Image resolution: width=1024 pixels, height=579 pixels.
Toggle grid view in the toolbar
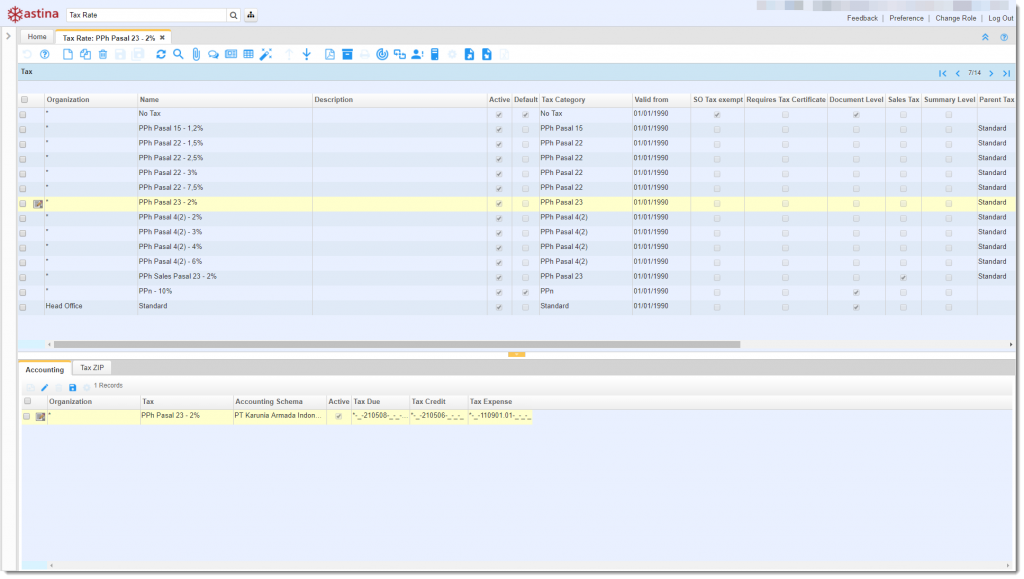tap(248, 54)
